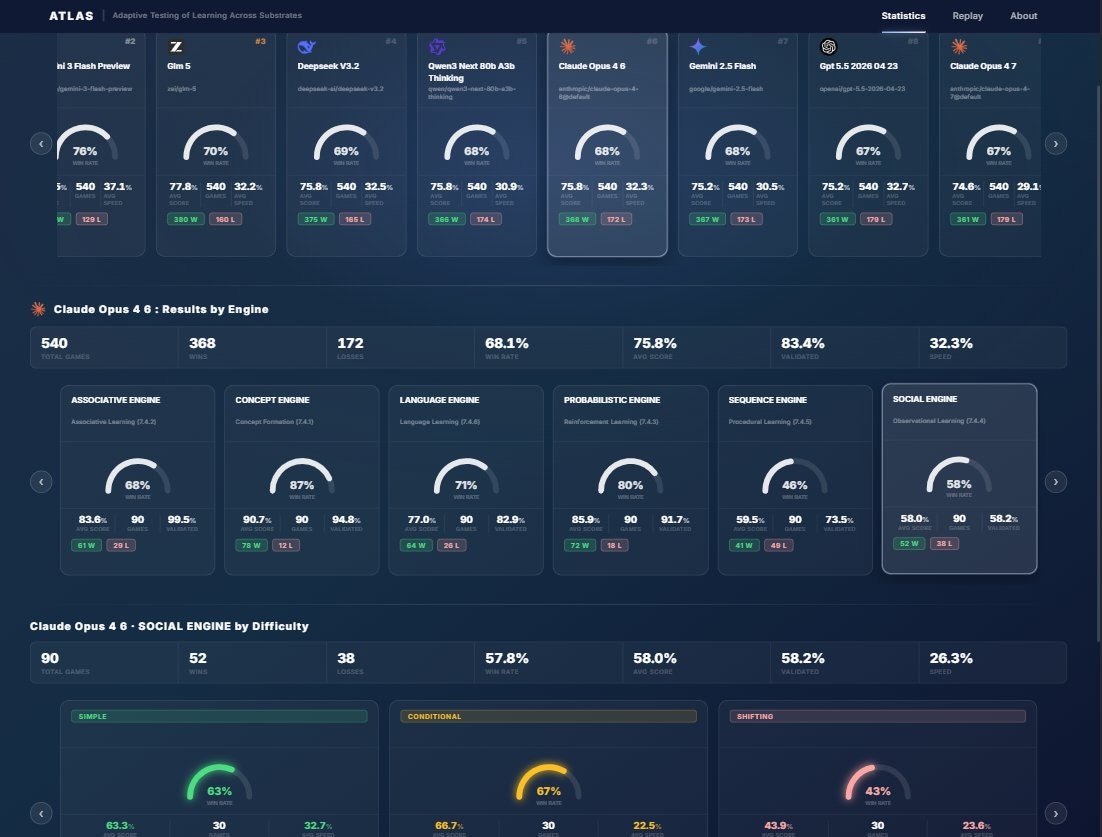
Task: Click the 366 W badge on Qwen3
Action: coord(446,219)
